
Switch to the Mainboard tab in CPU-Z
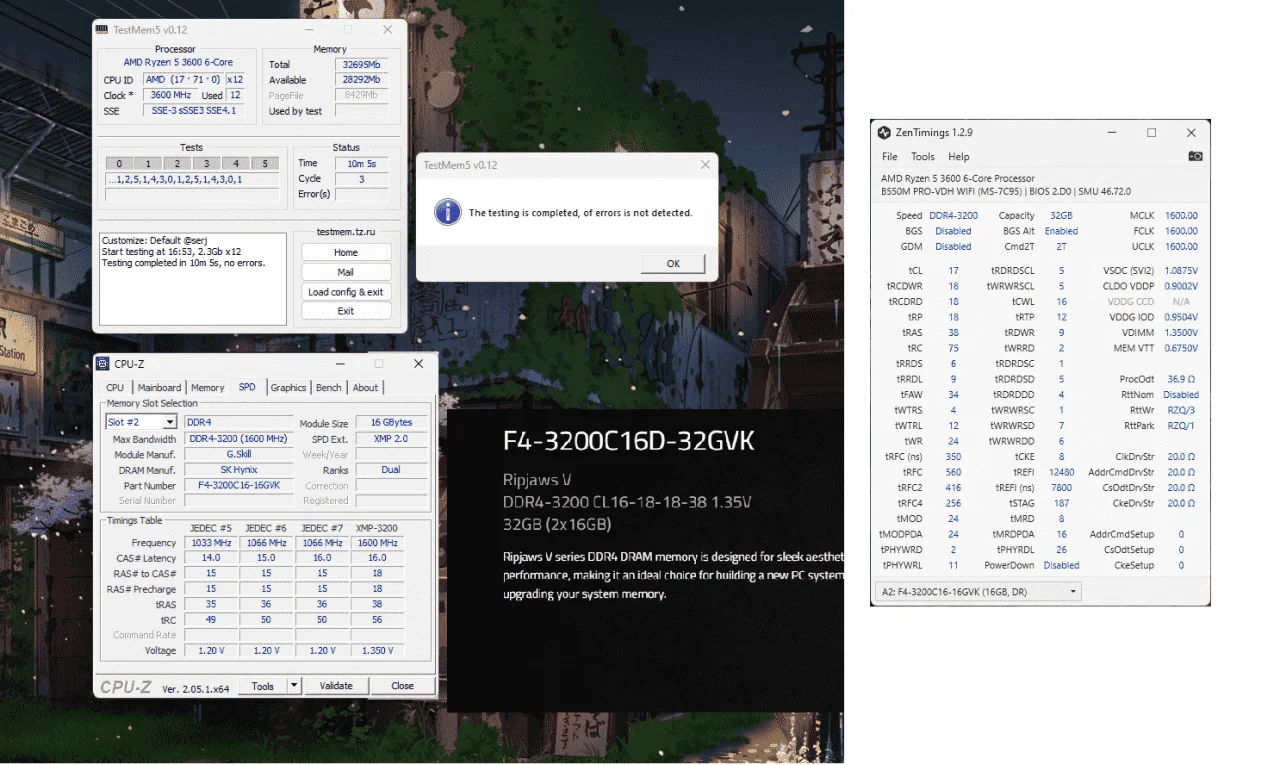click(159, 388)
